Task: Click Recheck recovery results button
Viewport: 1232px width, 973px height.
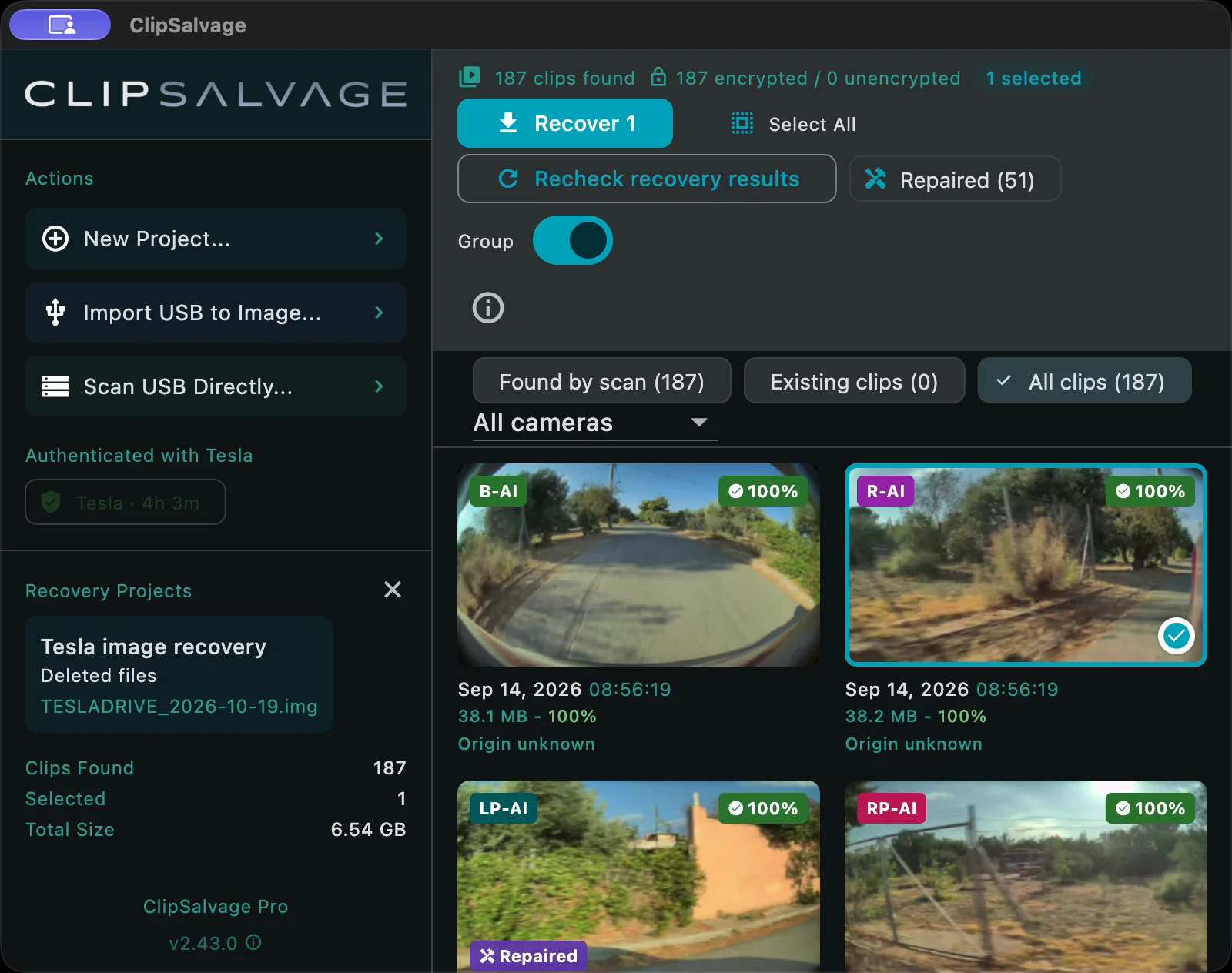Action: pyautogui.click(x=647, y=179)
